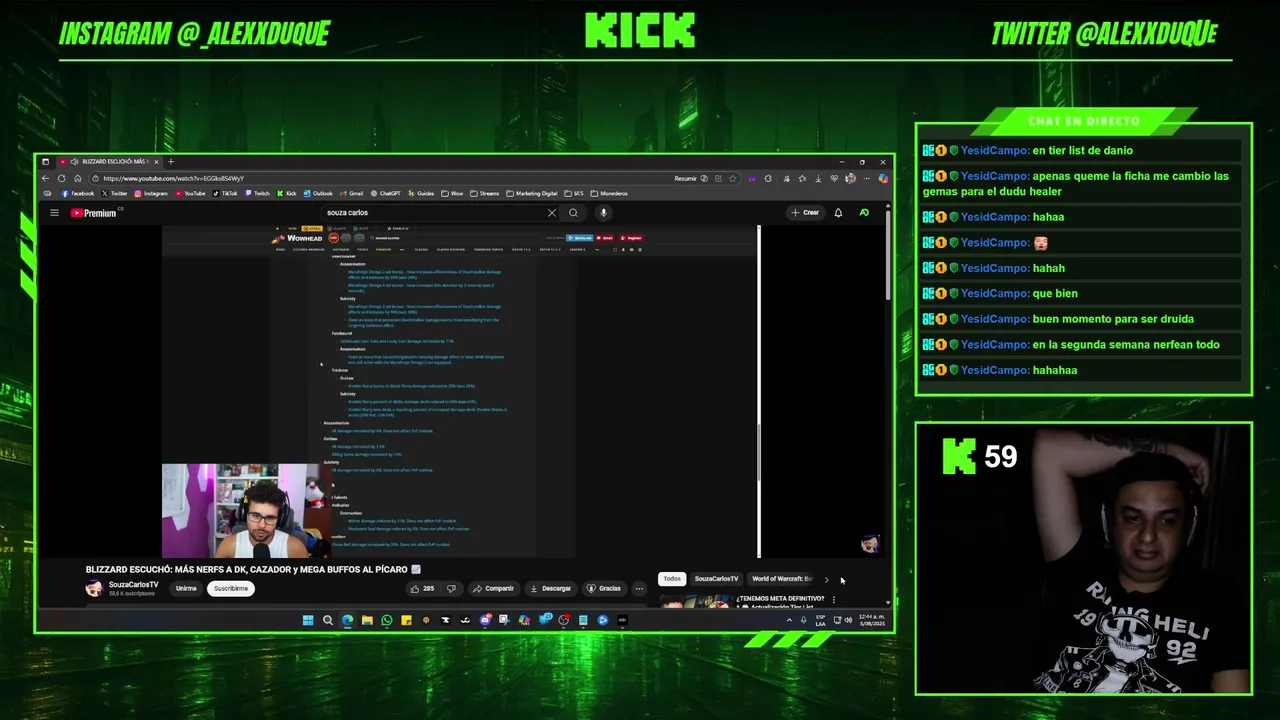The image size is (1280, 720).
Task: Expand the Marketing Digital bookmark folder
Action: pos(532,193)
